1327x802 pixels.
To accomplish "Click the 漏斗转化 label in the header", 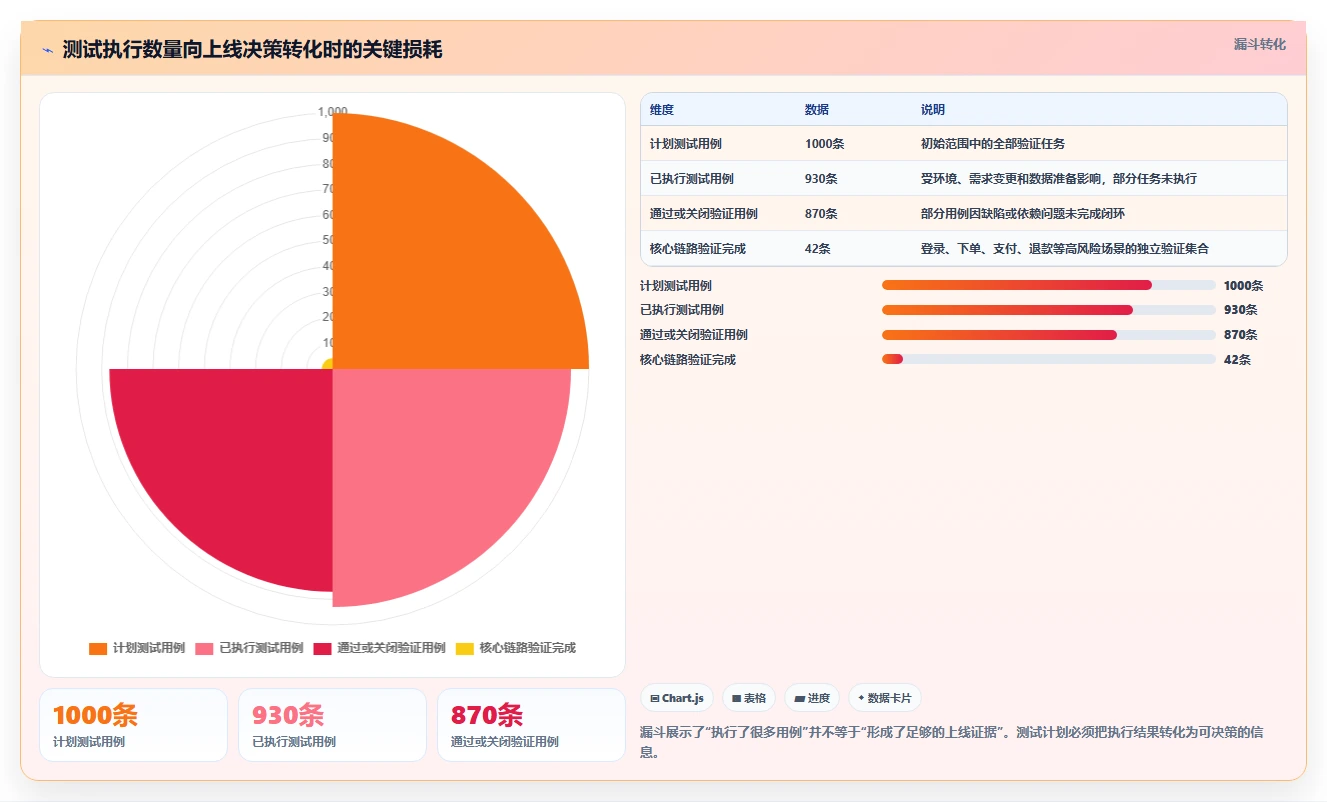I will tap(1260, 45).
